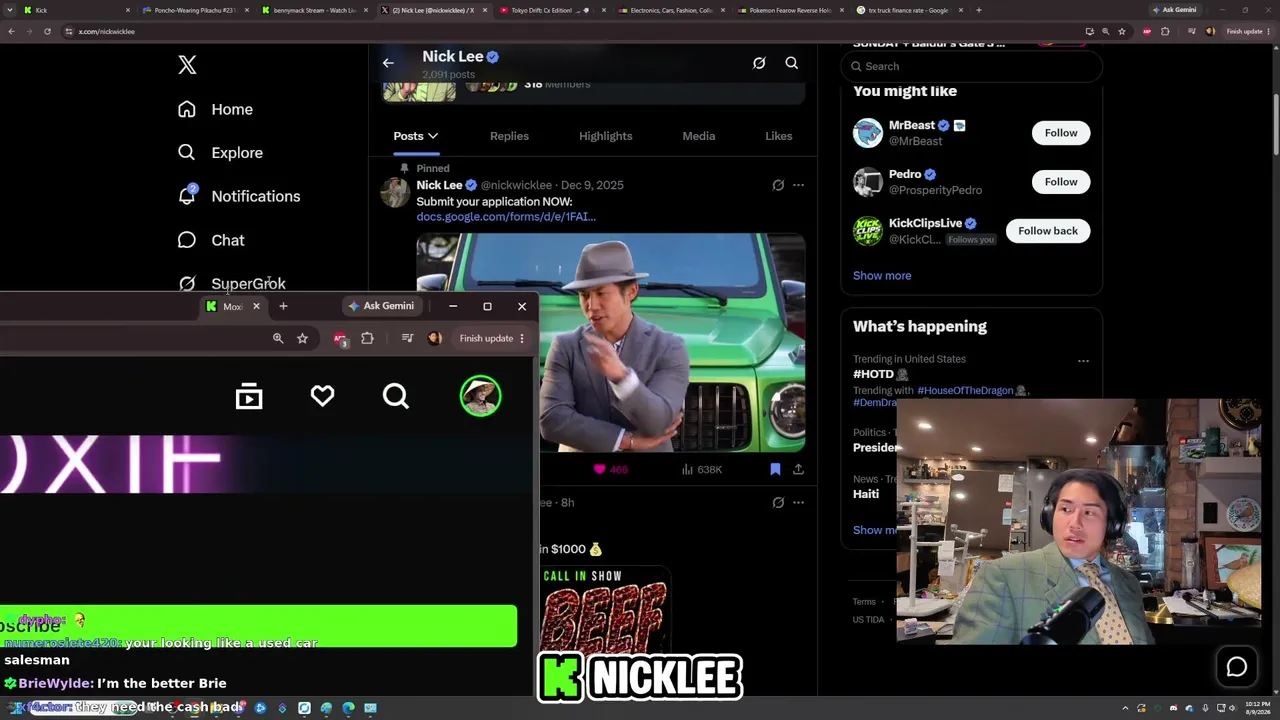Open SuperGrok in the X sidebar
This screenshot has width=1280, height=720.
231,283
